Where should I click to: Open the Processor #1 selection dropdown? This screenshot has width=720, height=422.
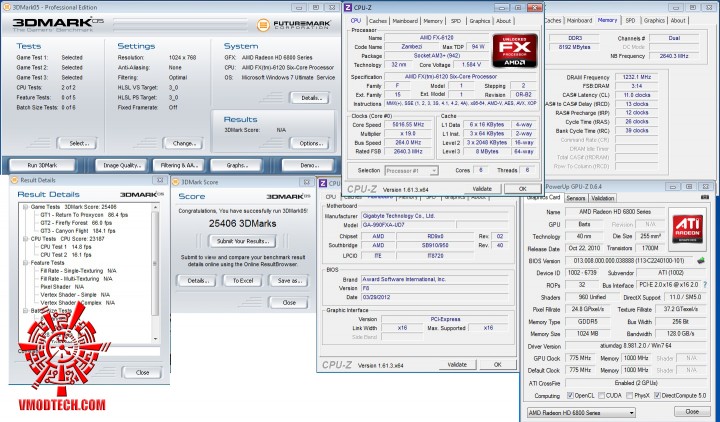[411, 170]
